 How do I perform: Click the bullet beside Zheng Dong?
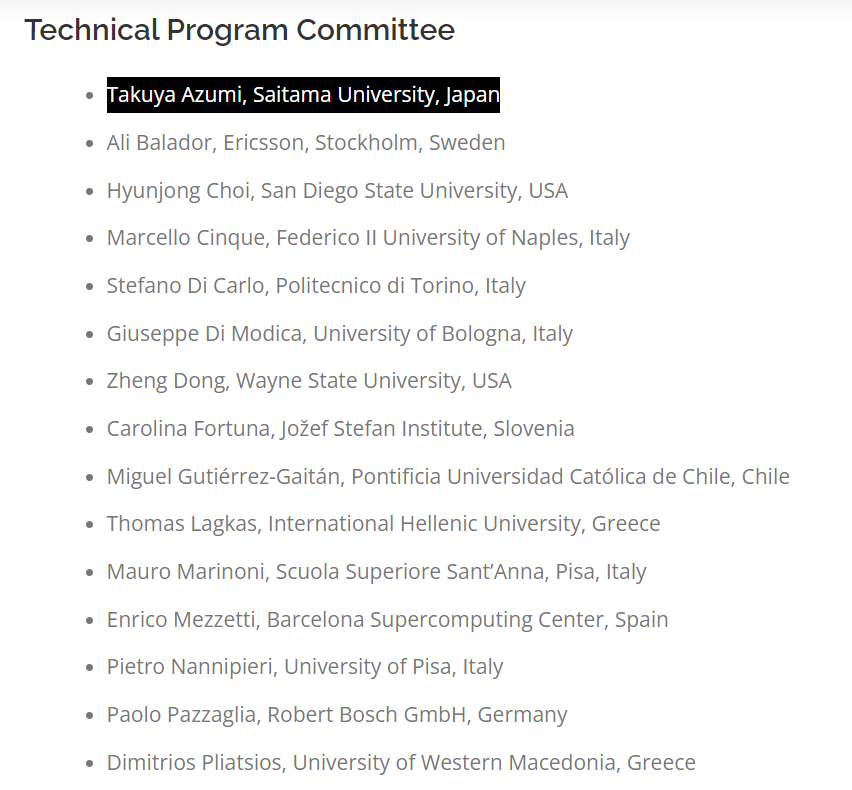(x=90, y=382)
